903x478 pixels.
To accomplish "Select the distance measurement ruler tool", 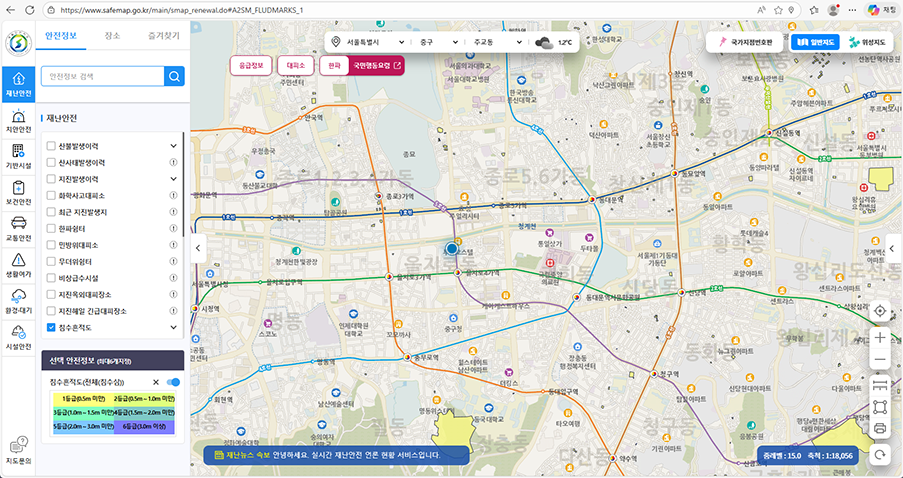I will pos(880,384).
